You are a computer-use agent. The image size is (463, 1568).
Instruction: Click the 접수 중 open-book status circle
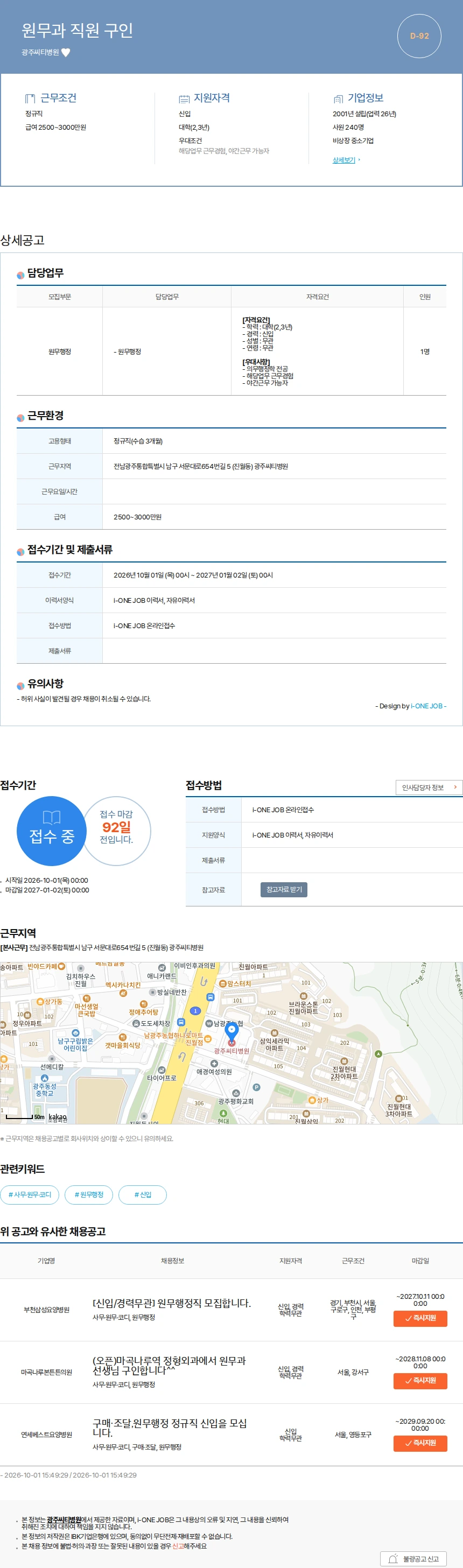tap(52, 831)
